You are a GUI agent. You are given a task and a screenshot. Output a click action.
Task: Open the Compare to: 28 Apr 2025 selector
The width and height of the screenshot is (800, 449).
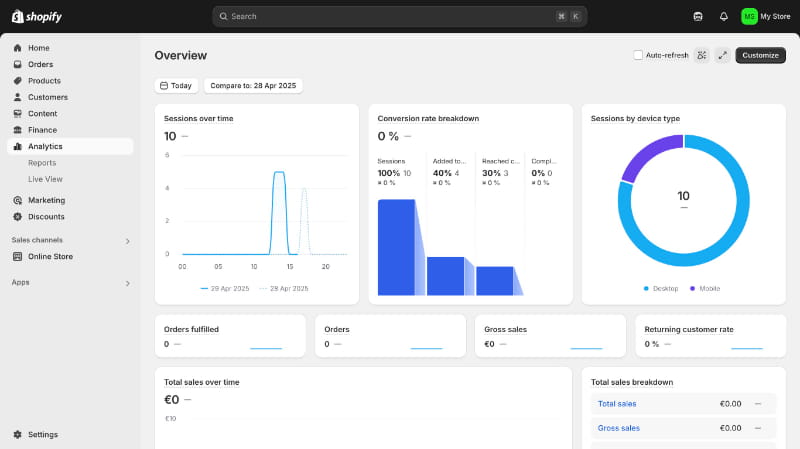click(x=253, y=86)
